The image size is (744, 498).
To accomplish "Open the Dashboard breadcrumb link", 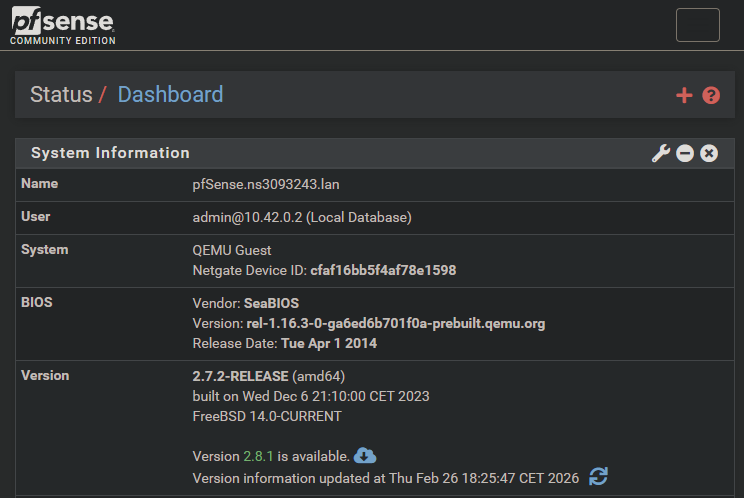I will click(170, 94).
